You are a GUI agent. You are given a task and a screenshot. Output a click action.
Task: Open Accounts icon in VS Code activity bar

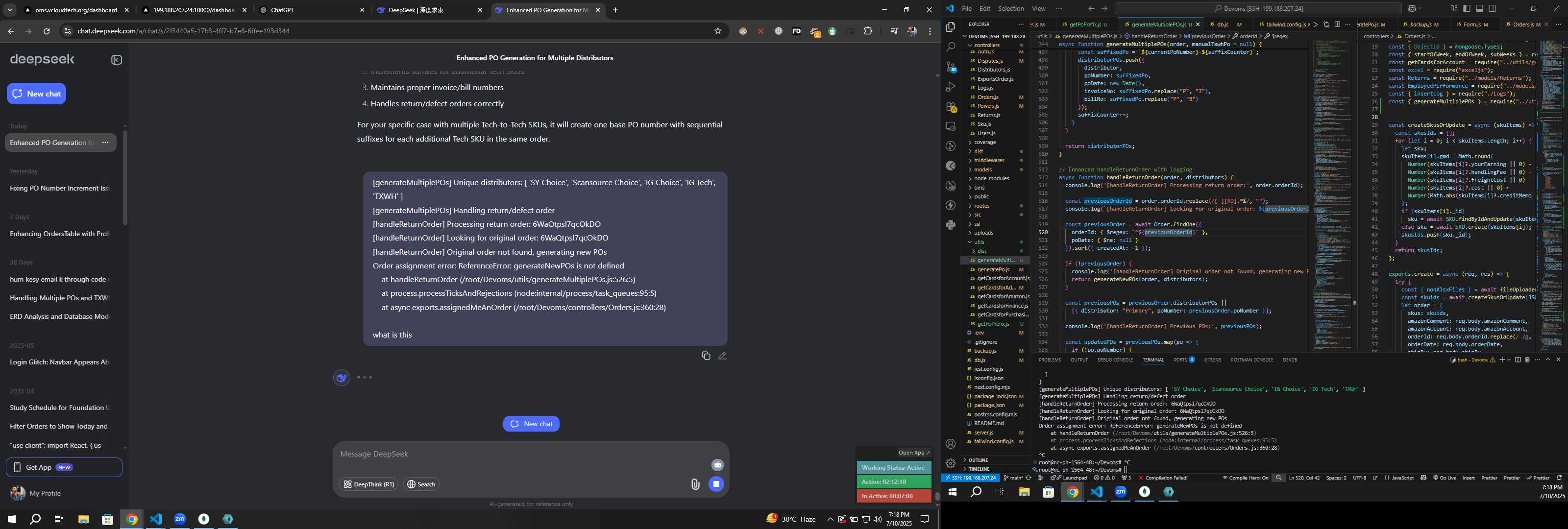pos(950,444)
